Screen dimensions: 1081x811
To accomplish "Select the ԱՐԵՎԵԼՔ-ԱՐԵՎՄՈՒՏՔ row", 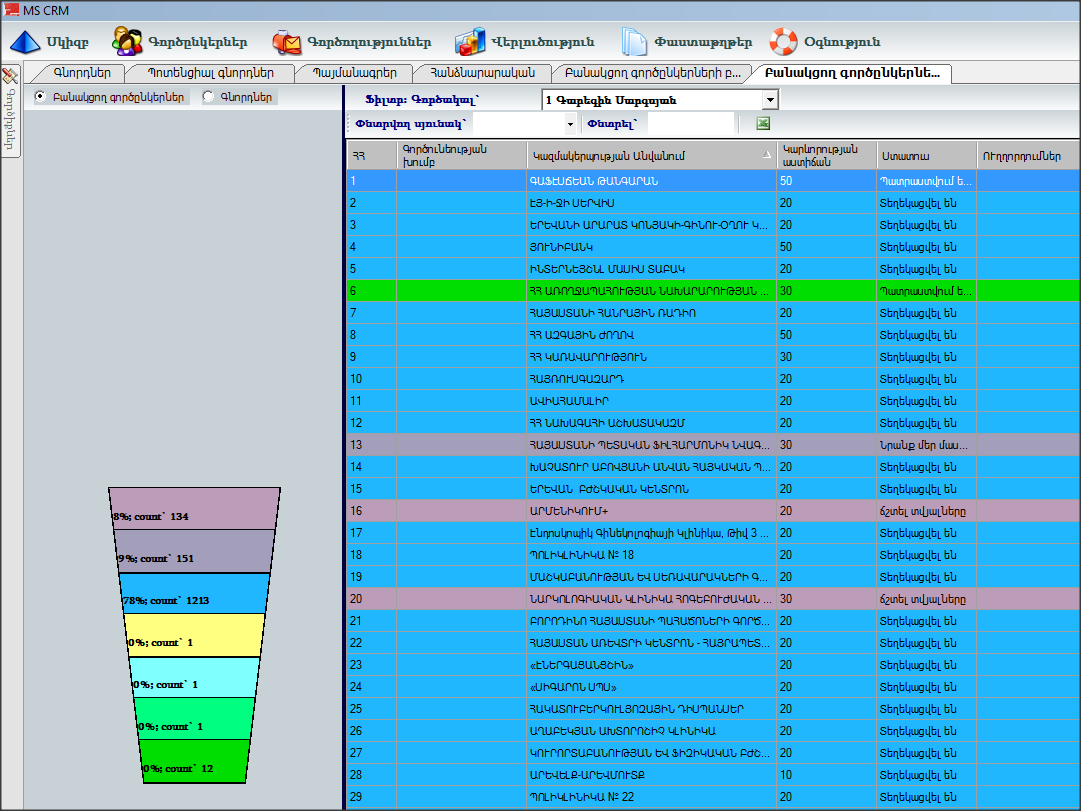I will (x=714, y=774).
